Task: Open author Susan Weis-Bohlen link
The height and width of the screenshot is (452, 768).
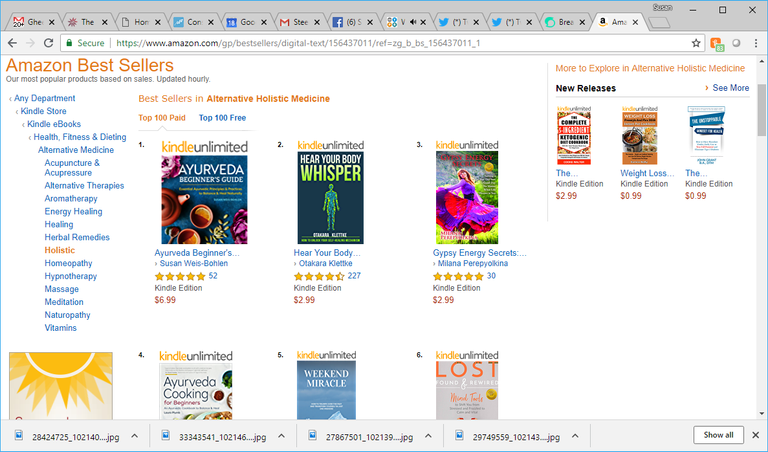Action: (x=193, y=263)
